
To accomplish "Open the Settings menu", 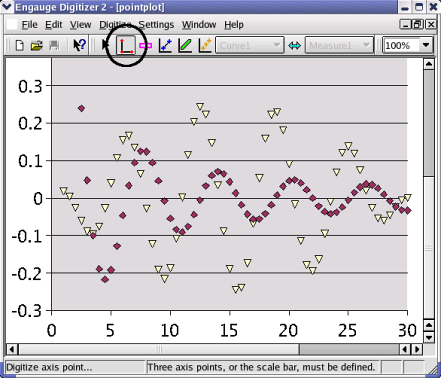I will click(x=156, y=25).
